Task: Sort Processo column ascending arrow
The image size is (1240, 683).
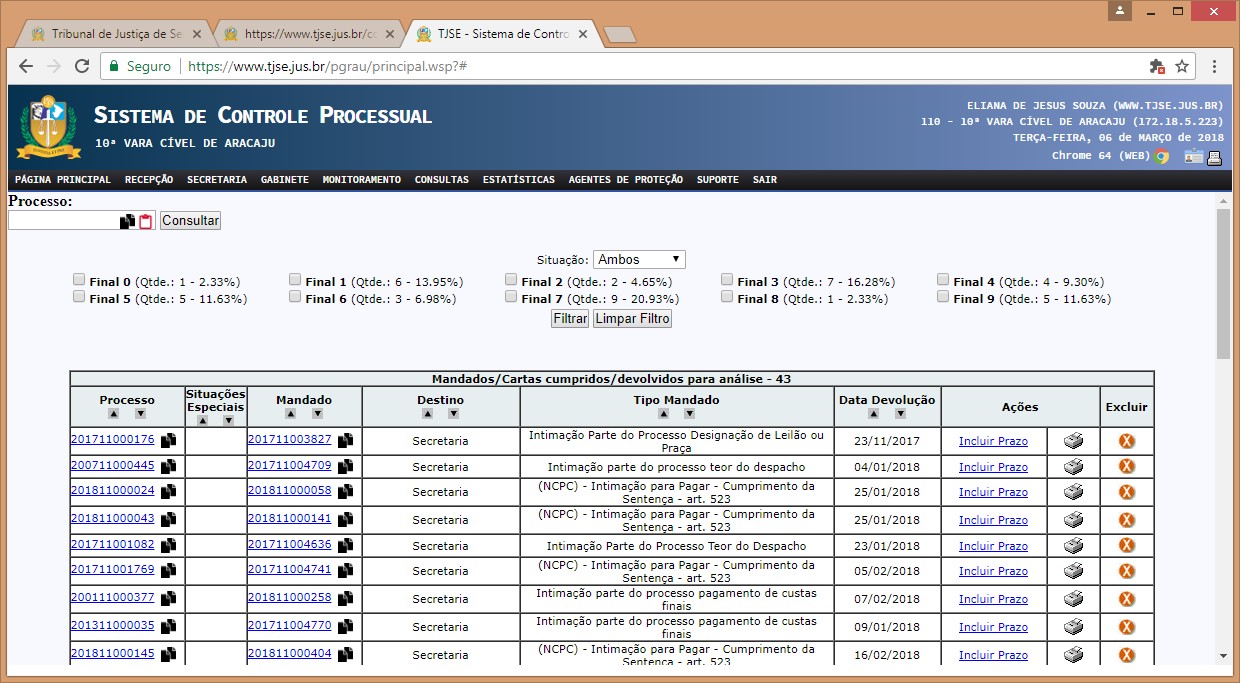Action: pos(113,413)
